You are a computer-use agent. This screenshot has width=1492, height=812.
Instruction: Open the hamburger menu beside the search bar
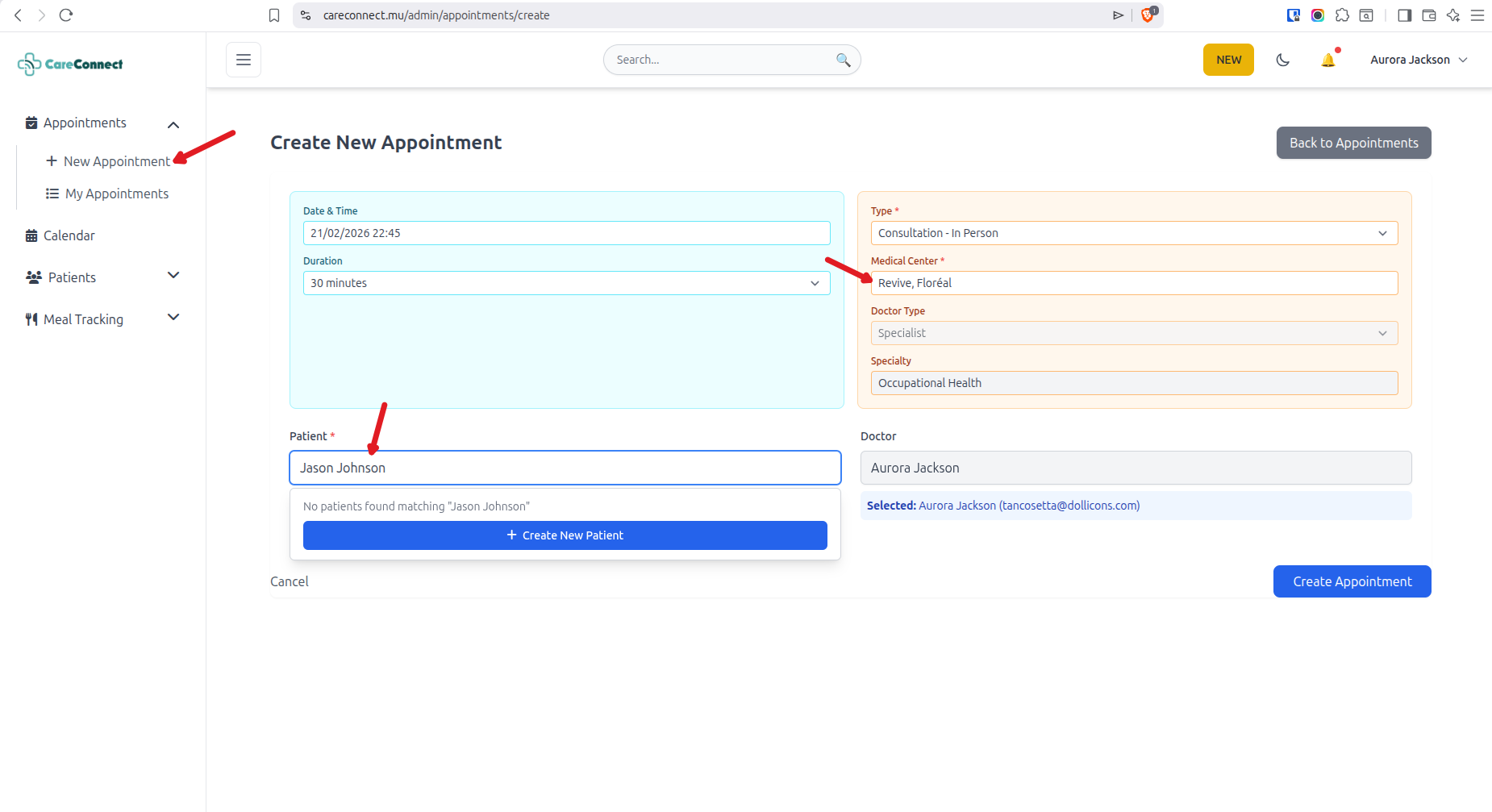tap(243, 59)
